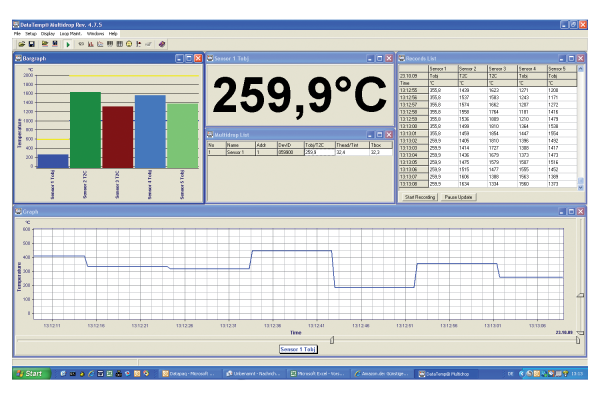The height and width of the screenshot is (400, 600).
Task: Click the horizontal time slider handle under the graph
Action: (x=332, y=340)
